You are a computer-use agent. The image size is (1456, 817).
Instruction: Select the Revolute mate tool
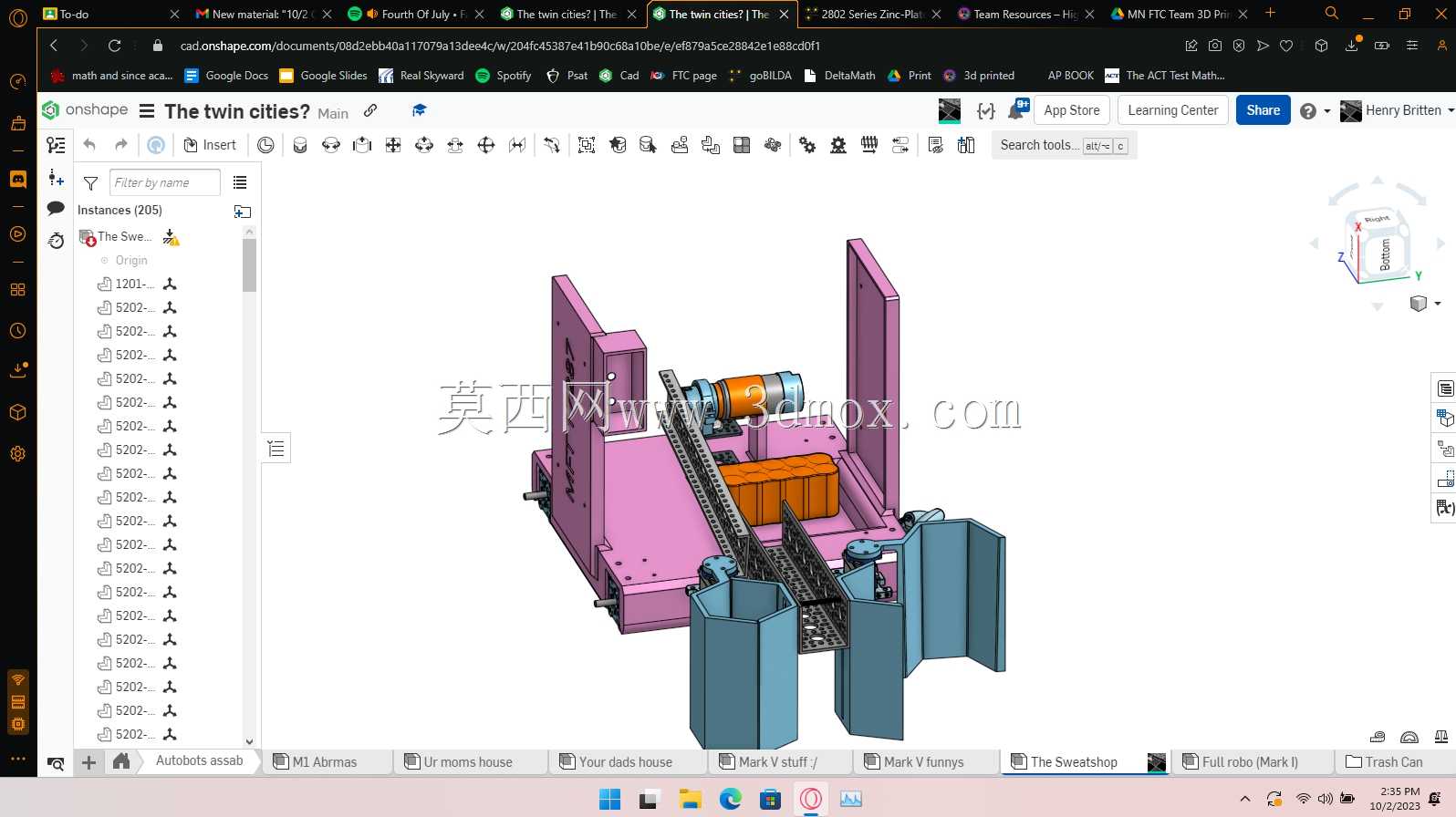pyautogui.click(x=331, y=145)
